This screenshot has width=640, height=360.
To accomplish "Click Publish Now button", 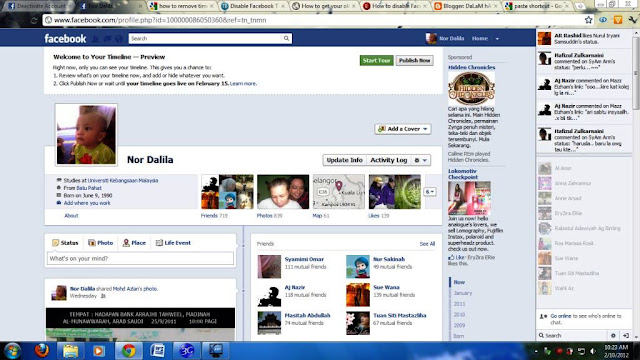I will click(x=414, y=60).
